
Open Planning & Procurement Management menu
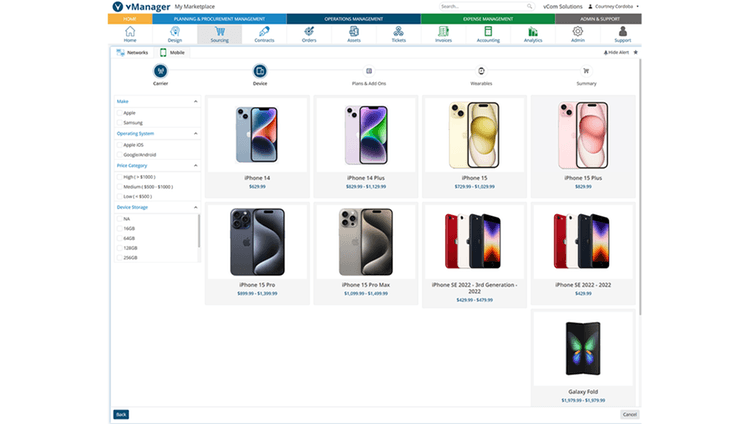[220, 19]
